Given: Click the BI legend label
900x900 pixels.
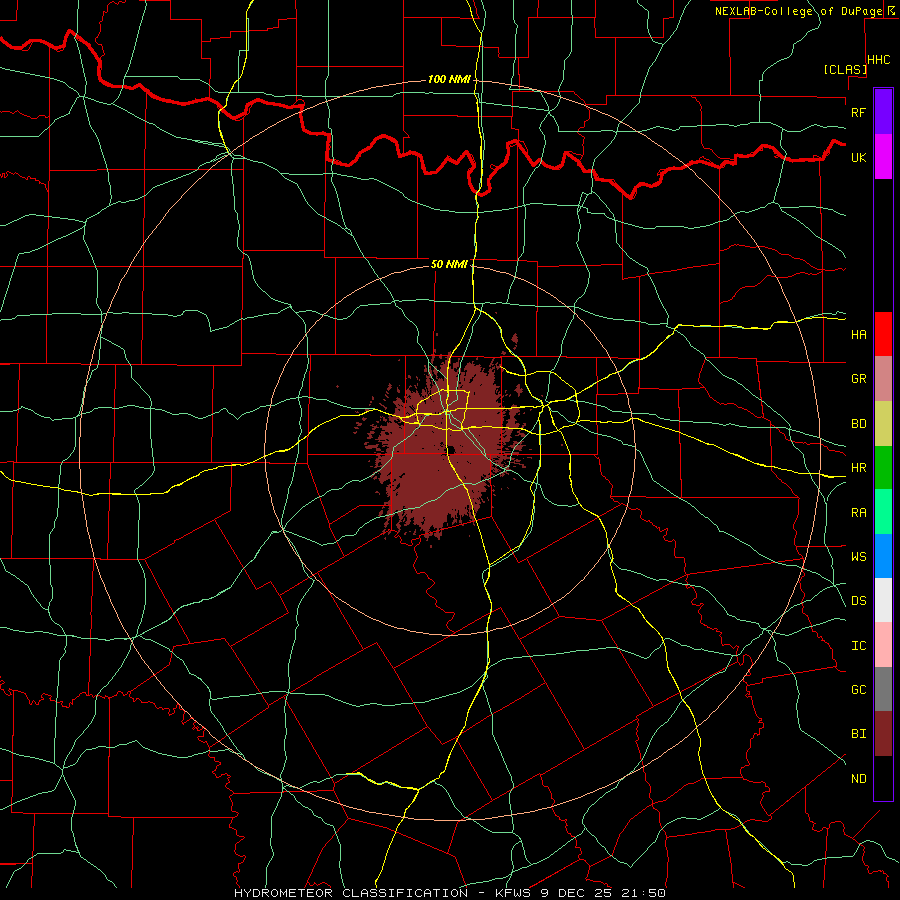Looking at the screenshot, I should point(858,734).
